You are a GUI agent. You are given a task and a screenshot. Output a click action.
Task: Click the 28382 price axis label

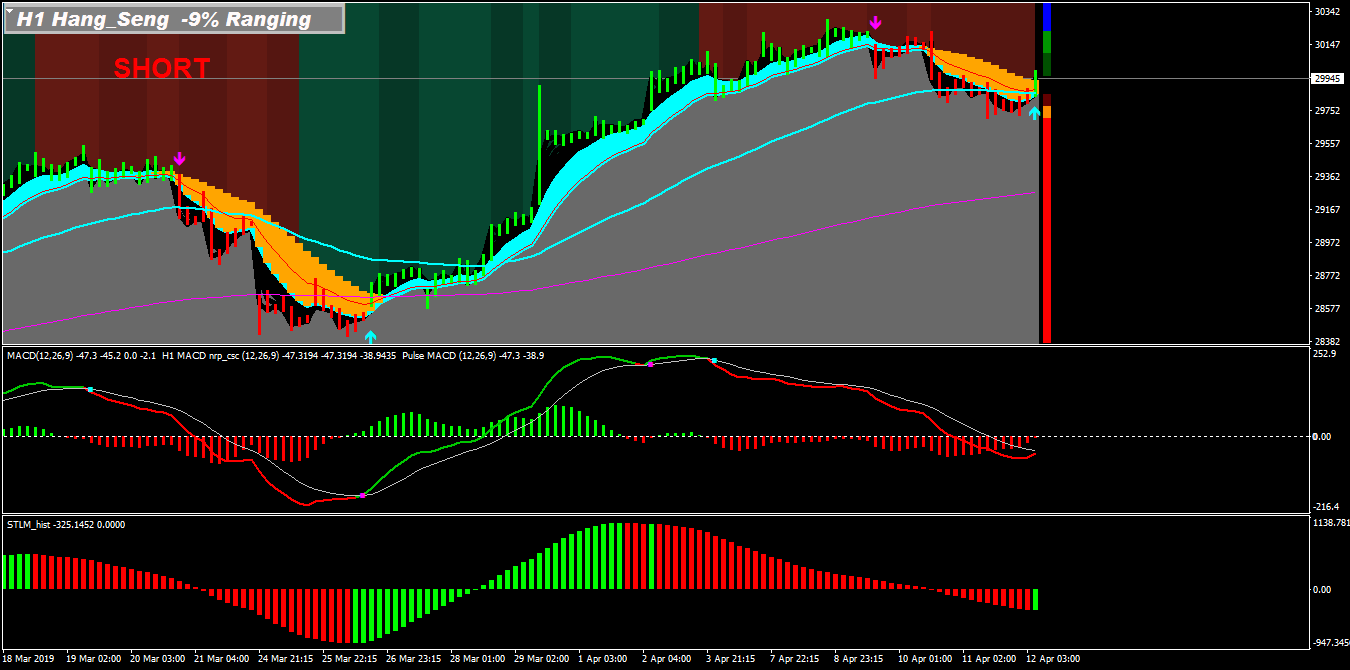coord(1328,341)
